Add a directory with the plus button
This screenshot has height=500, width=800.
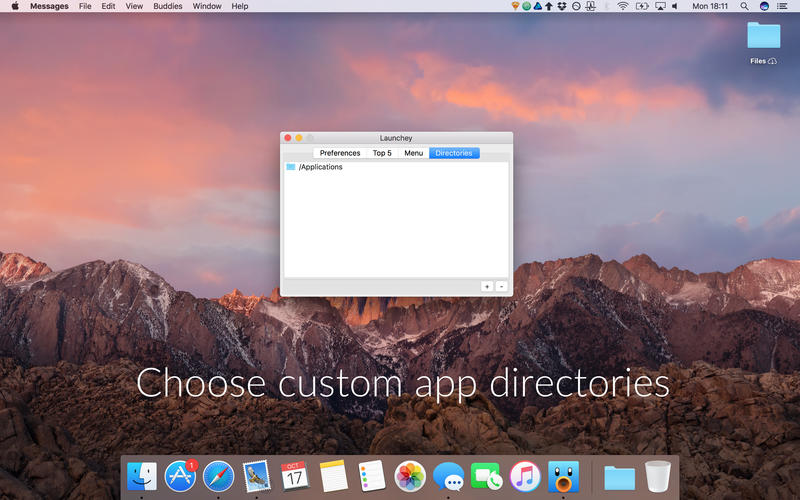(487, 287)
